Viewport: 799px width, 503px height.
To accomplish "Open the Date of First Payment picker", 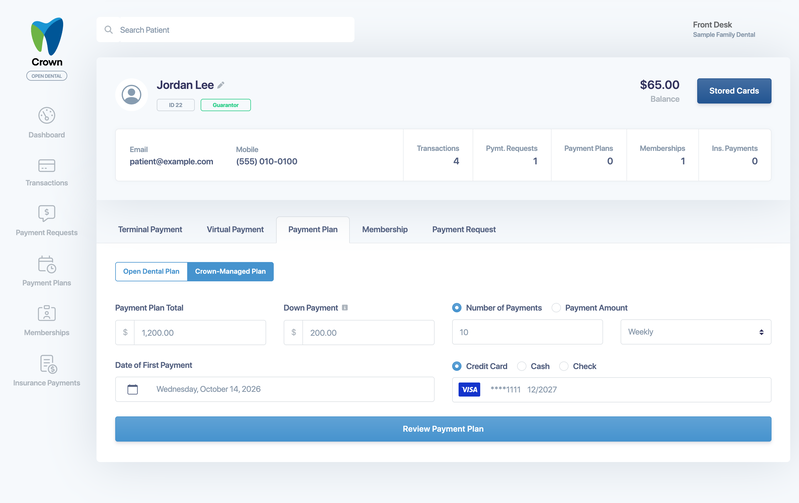I will [x=275, y=389].
